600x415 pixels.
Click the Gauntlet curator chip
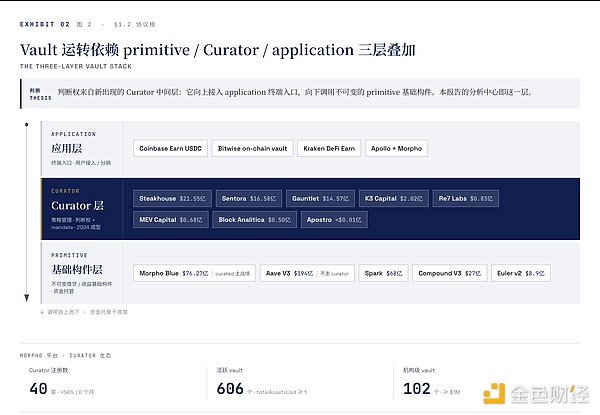click(x=320, y=199)
